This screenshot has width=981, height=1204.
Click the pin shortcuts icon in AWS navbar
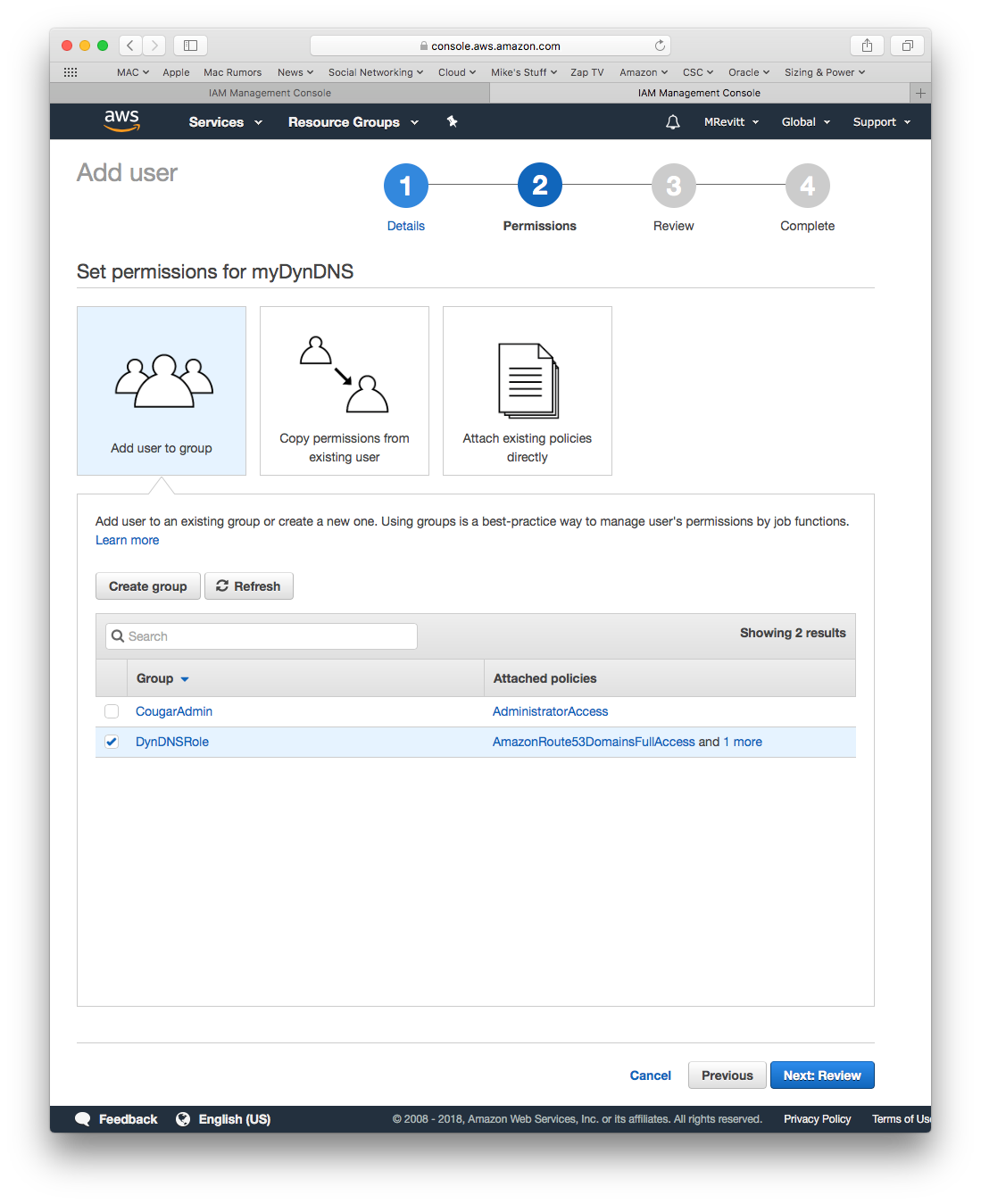point(453,121)
